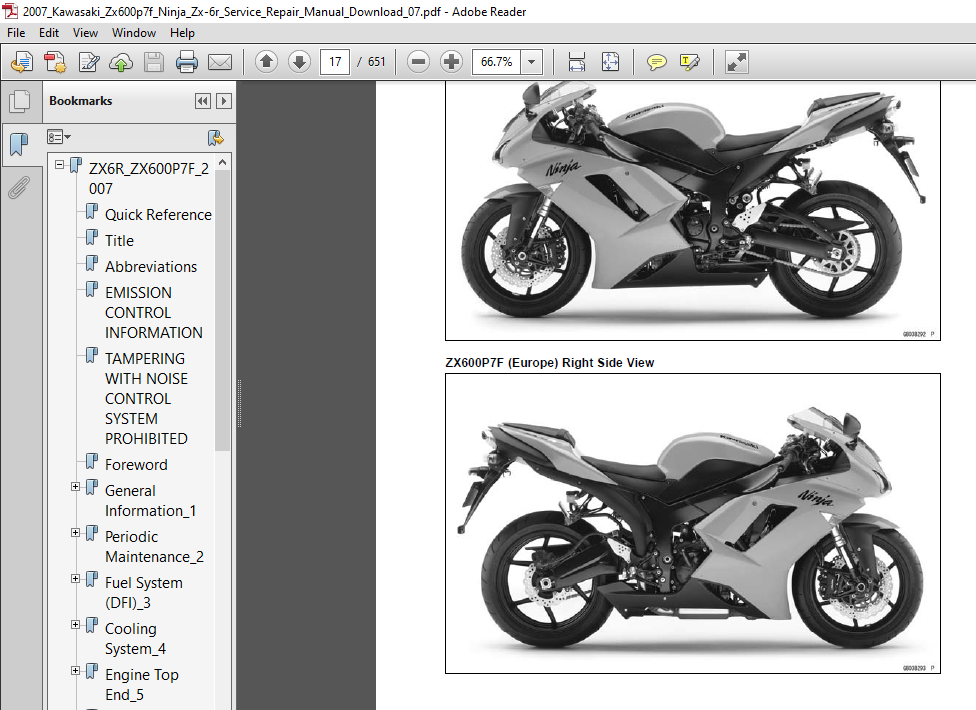Image resolution: width=976 pixels, height=710 pixels.
Task: Open the File menu
Action: click(16, 33)
